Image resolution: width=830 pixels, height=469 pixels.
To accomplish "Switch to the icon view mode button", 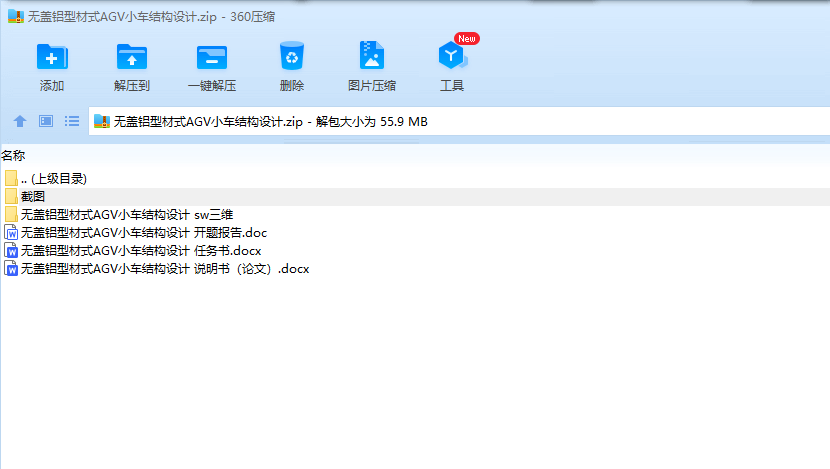I will (x=46, y=121).
